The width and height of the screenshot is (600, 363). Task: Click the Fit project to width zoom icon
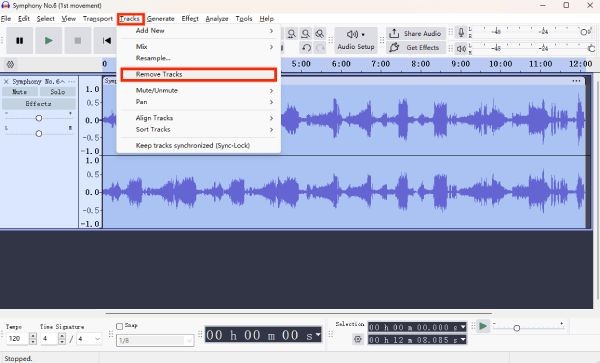click(305, 34)
